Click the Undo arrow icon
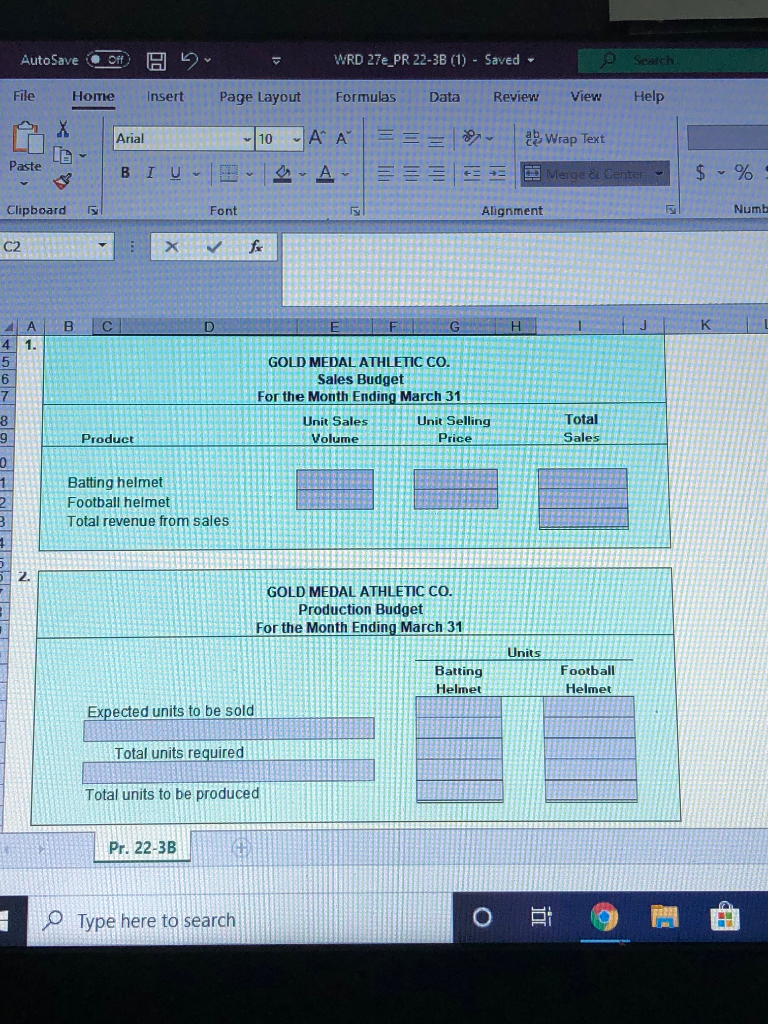This screenshot has height=1024, width=768. [x=189, y=60]
